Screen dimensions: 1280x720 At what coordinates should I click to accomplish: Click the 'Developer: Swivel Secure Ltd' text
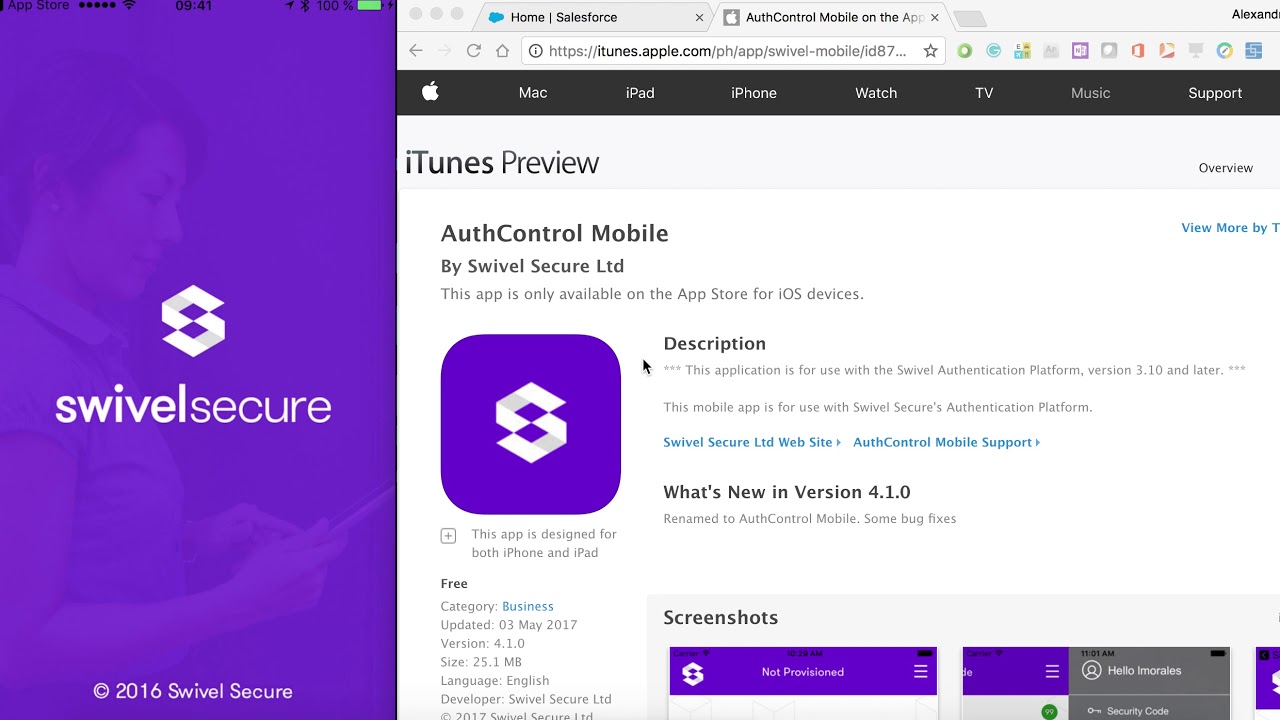(526, 699)
